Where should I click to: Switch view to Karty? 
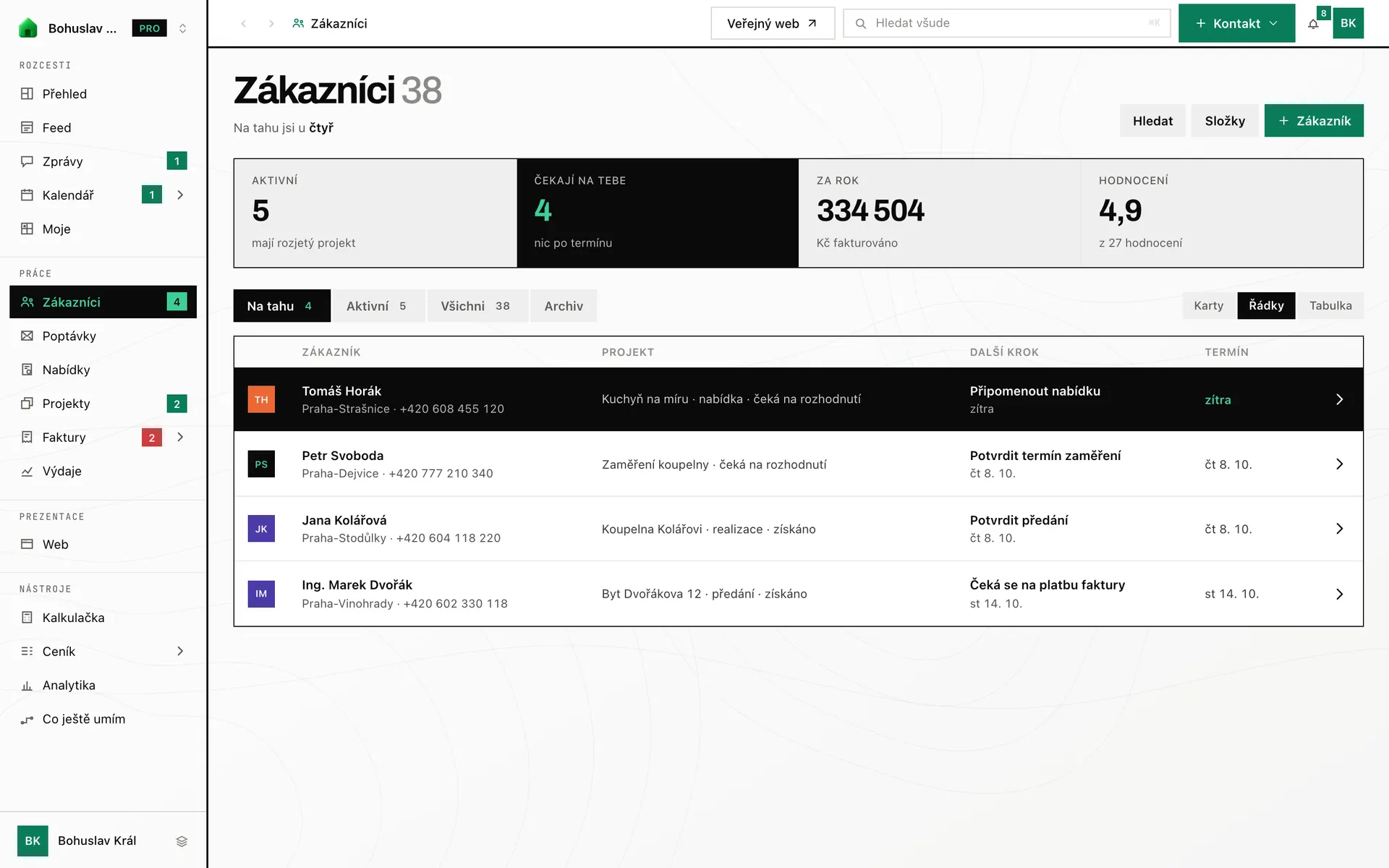[x=1209, y=306]
